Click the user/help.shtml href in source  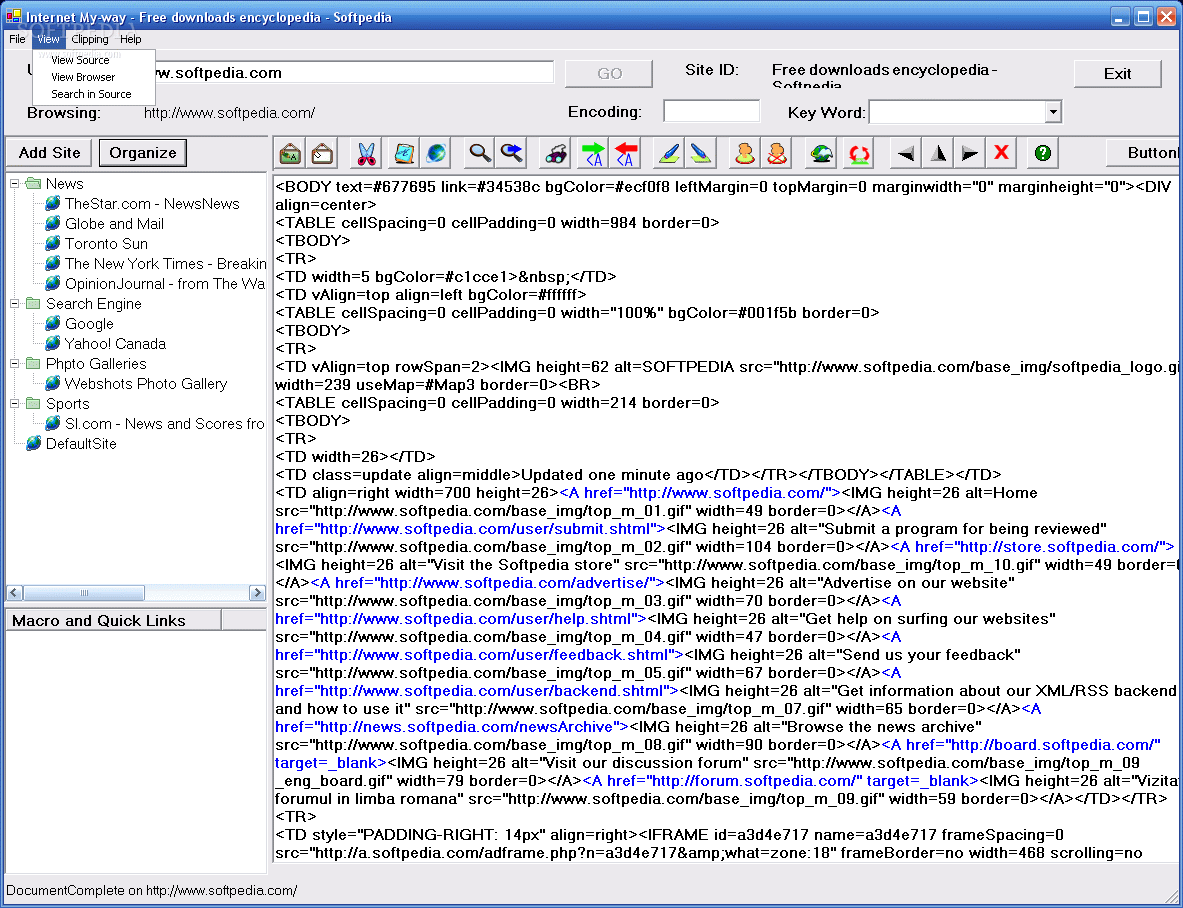[460, 619]
